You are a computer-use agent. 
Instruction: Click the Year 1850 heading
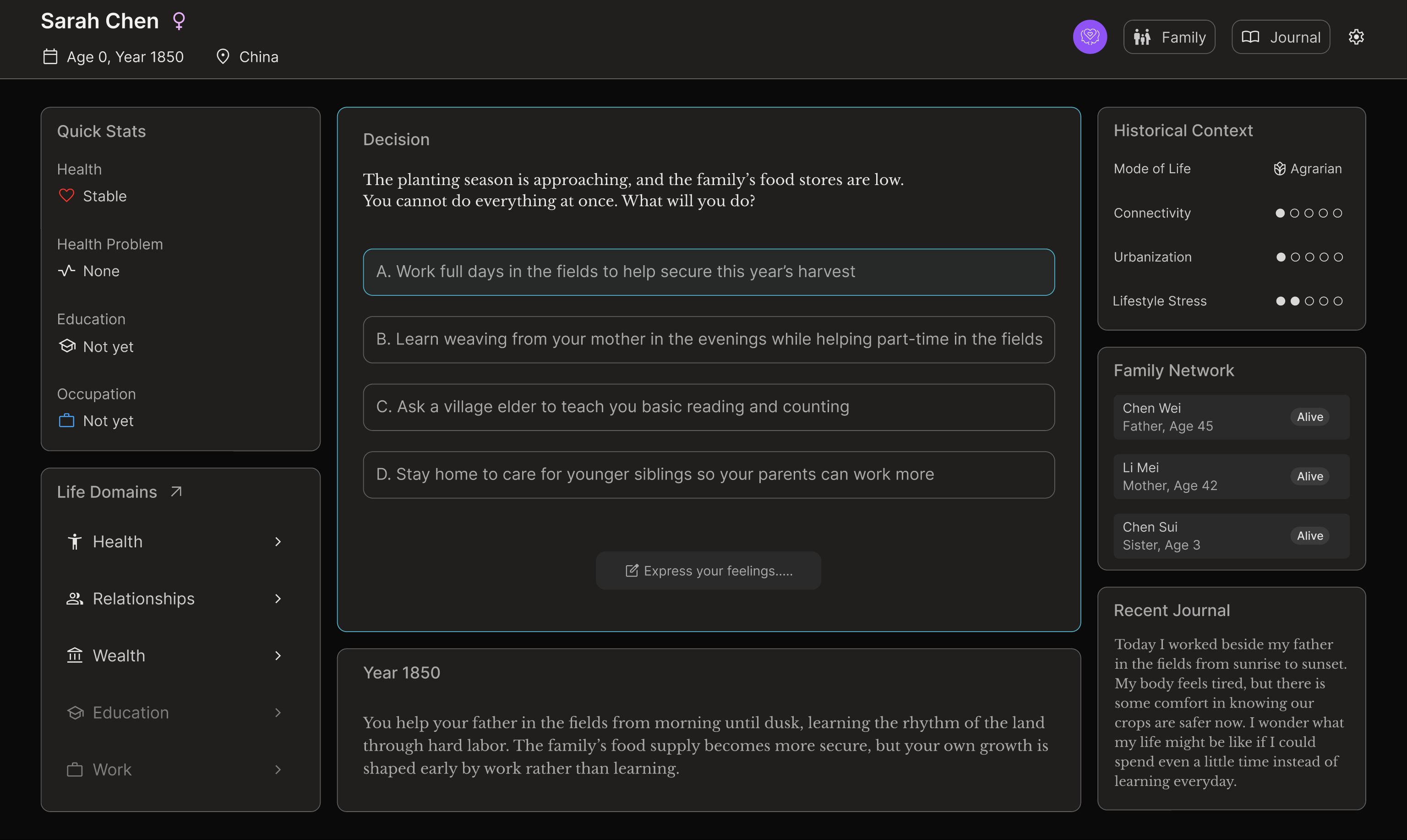coord(401,672)
